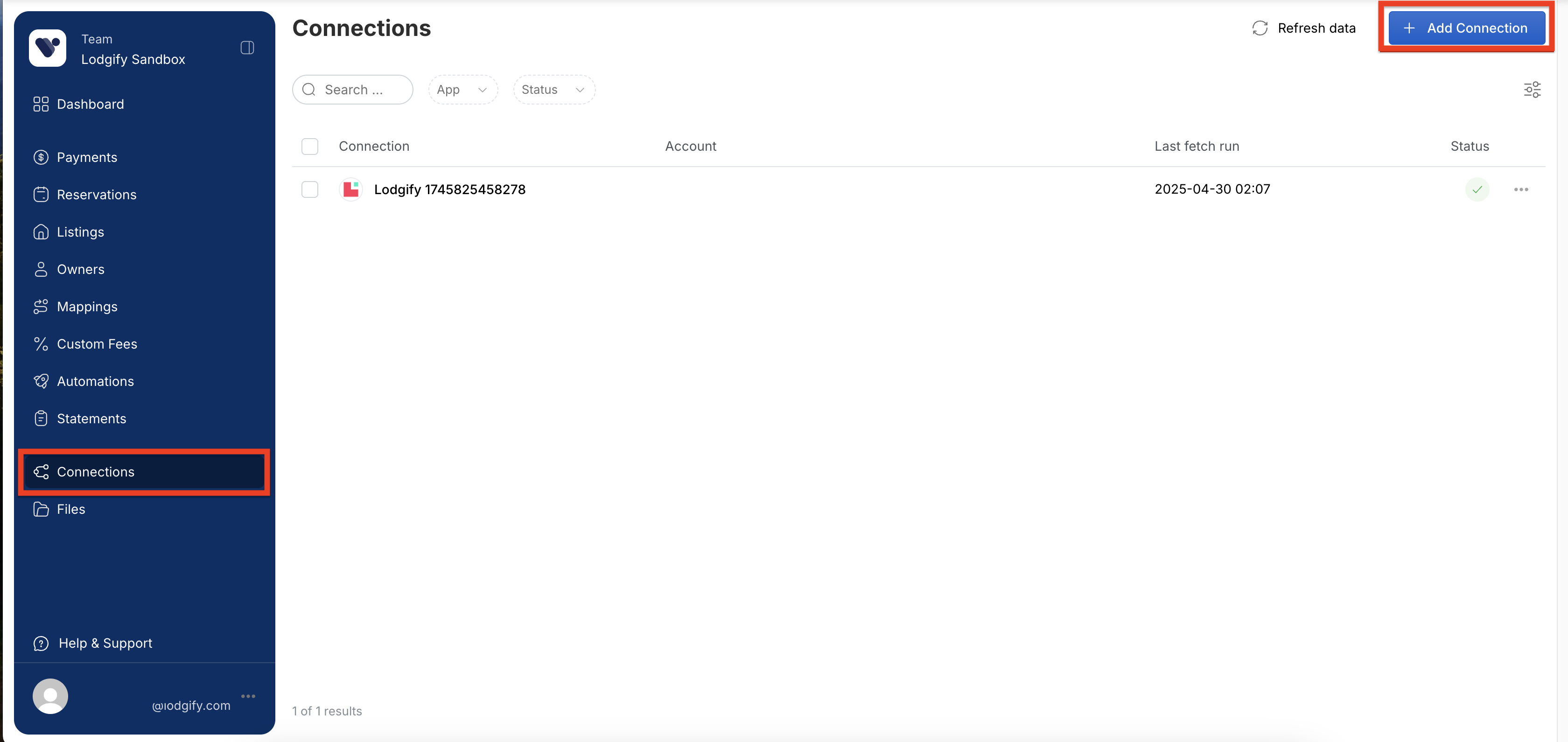Click the green checkmark status icon
Image resolution: width=1568 pixels, height=742 pixels.
1477,190
